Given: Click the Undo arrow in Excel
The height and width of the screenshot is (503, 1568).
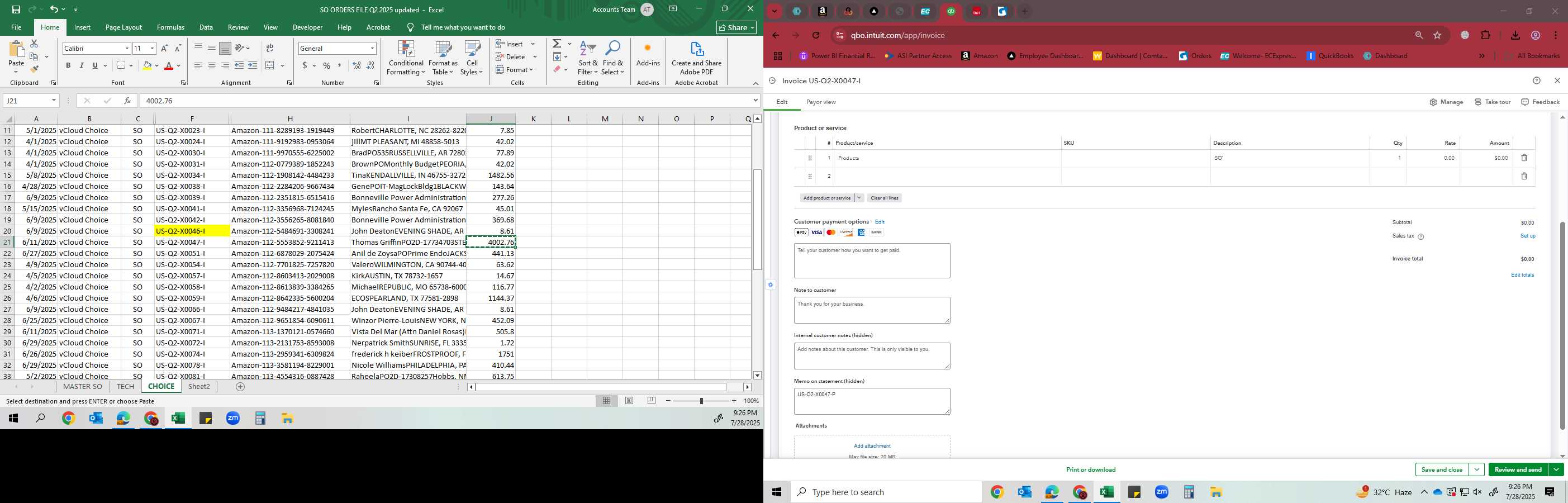Looking at the screenshot, I should pos(54,9).
